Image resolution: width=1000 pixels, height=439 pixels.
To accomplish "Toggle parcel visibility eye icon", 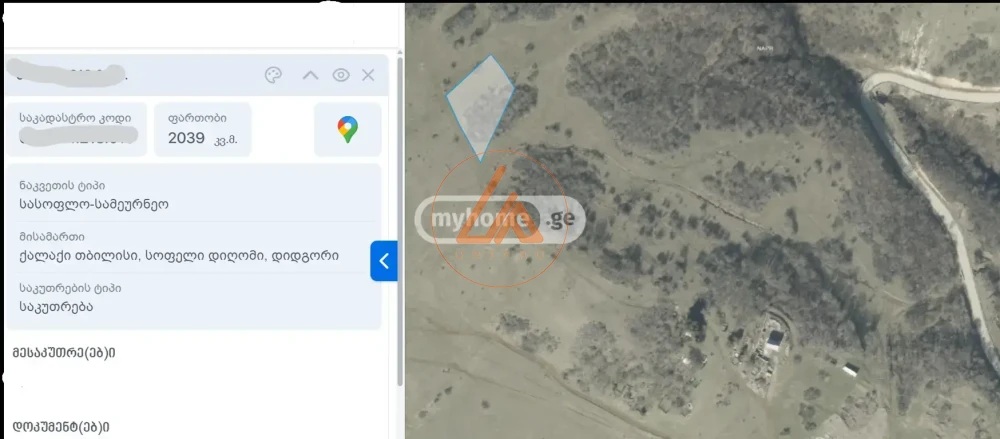I will click(341, 75).
